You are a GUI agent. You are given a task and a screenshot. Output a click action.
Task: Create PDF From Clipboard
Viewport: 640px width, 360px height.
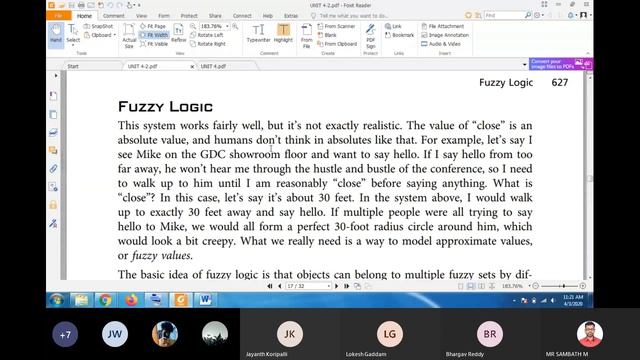pyautogui.click(x=337, y=44)
